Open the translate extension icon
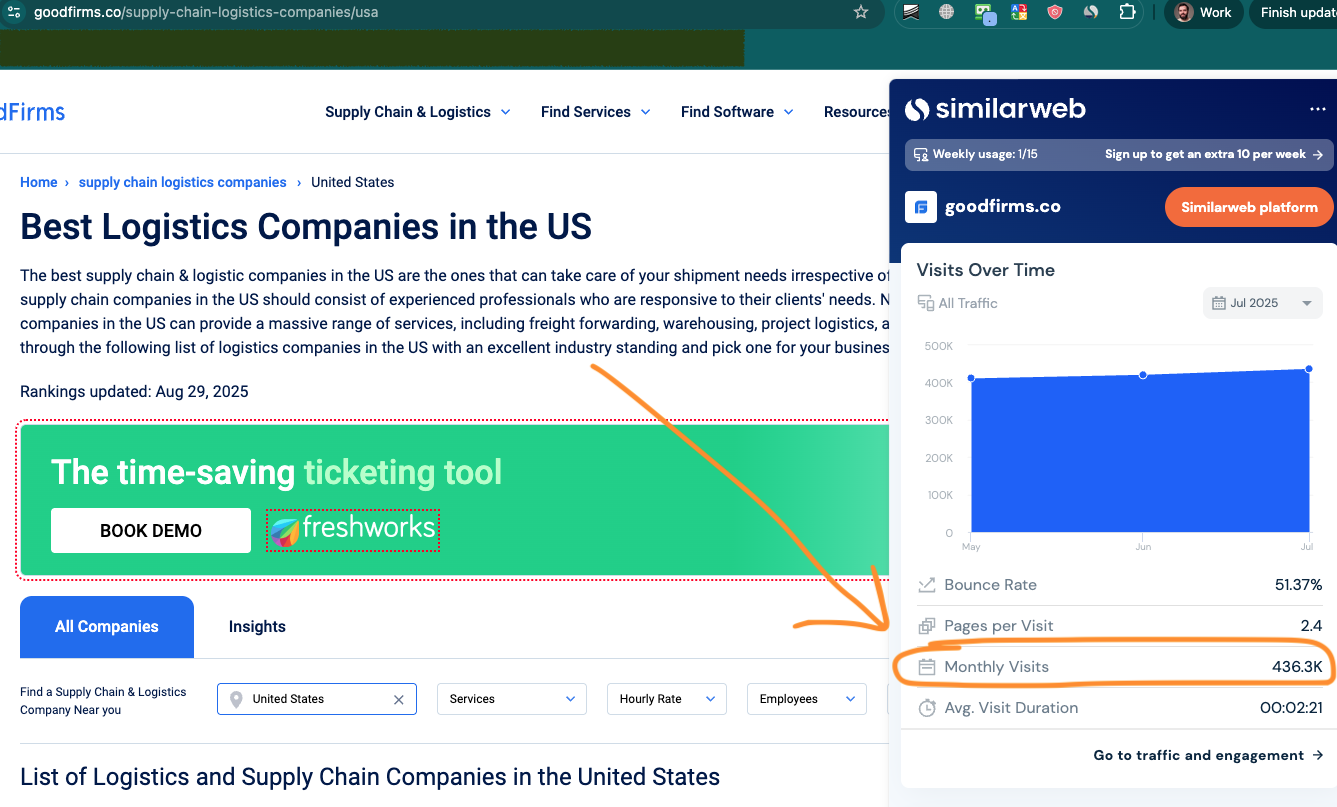 tap(1019, 12)
